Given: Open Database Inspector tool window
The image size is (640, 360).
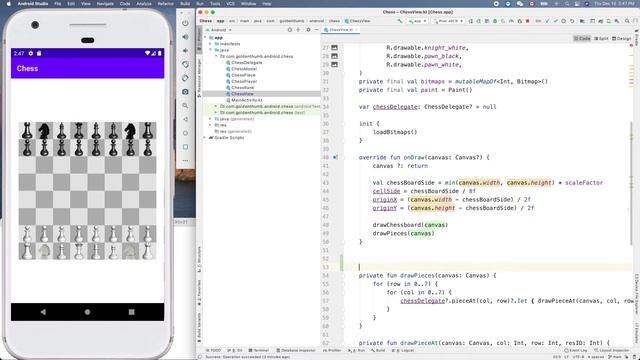Looking at the screenshot, I should point(296,350).
